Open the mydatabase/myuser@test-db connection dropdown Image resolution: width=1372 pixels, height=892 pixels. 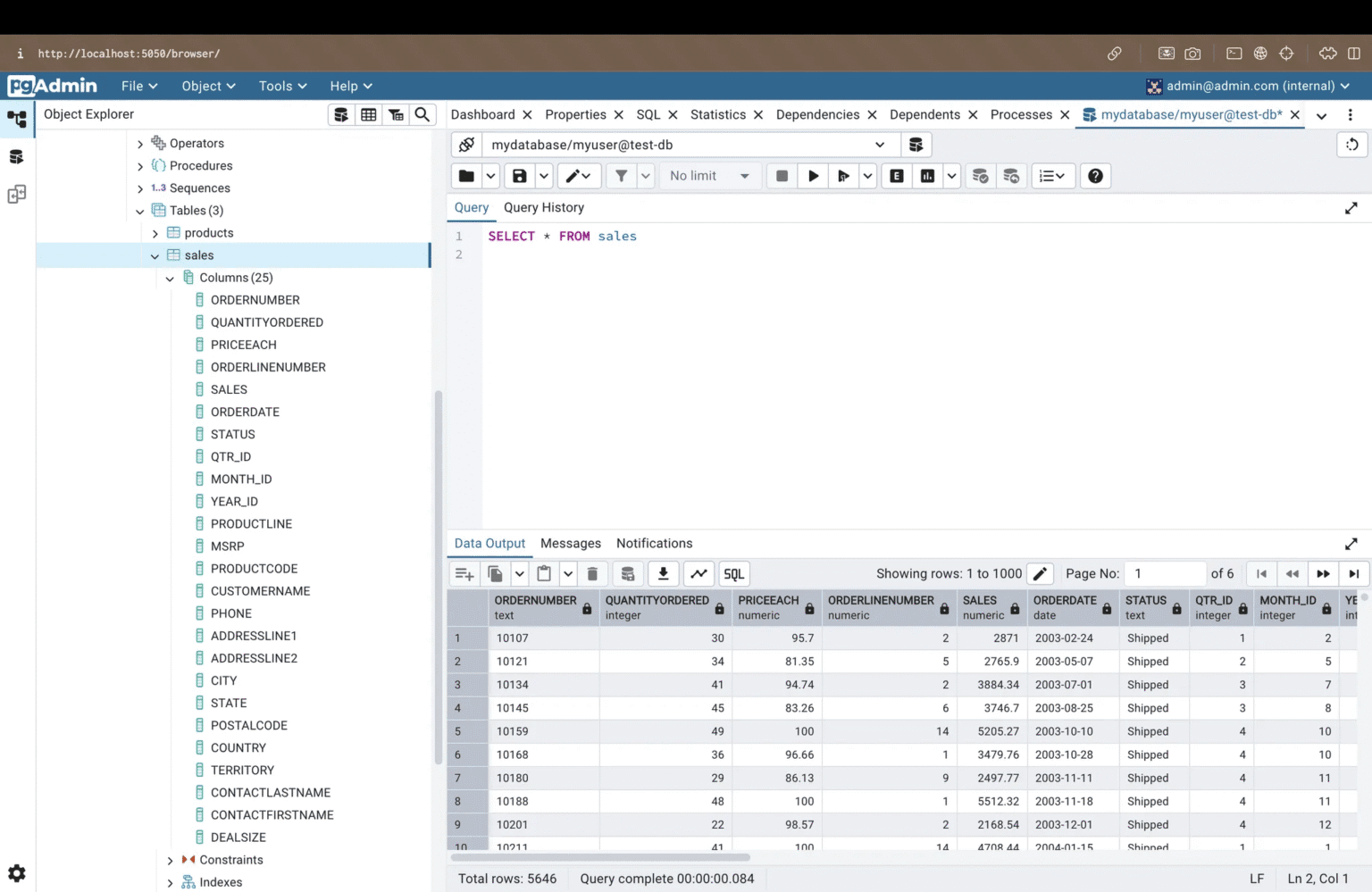pos(880,144)
